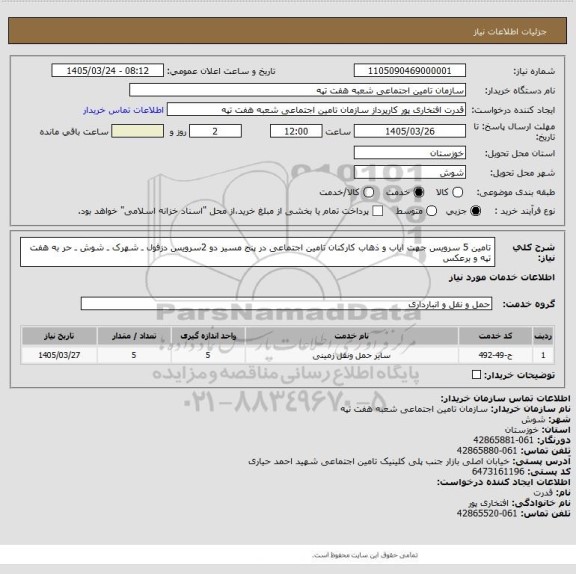This screenshot has height=574, width=576.
Task: Click service name cell سایر حمل ونقل زمینی
Action: 352,355
